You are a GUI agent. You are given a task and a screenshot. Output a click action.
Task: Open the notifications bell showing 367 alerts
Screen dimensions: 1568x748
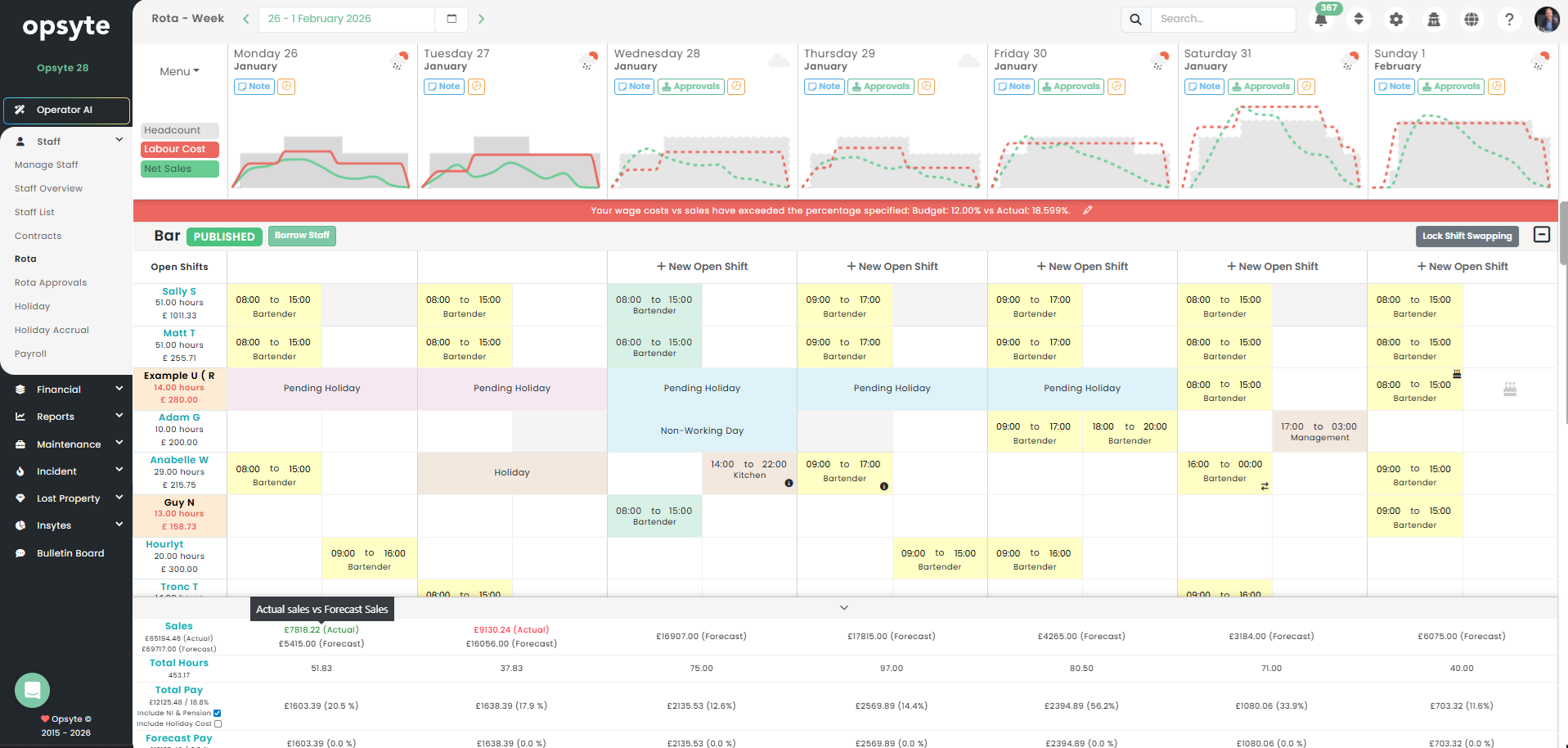(x=1320, y=18)
